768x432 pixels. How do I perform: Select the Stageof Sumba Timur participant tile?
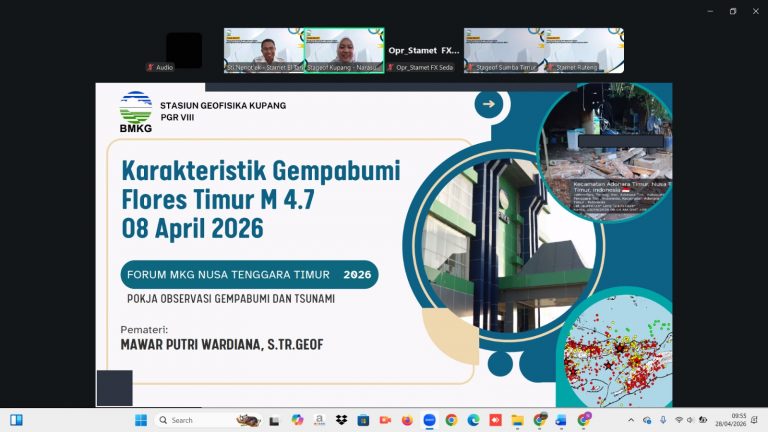tap(504, 50)
